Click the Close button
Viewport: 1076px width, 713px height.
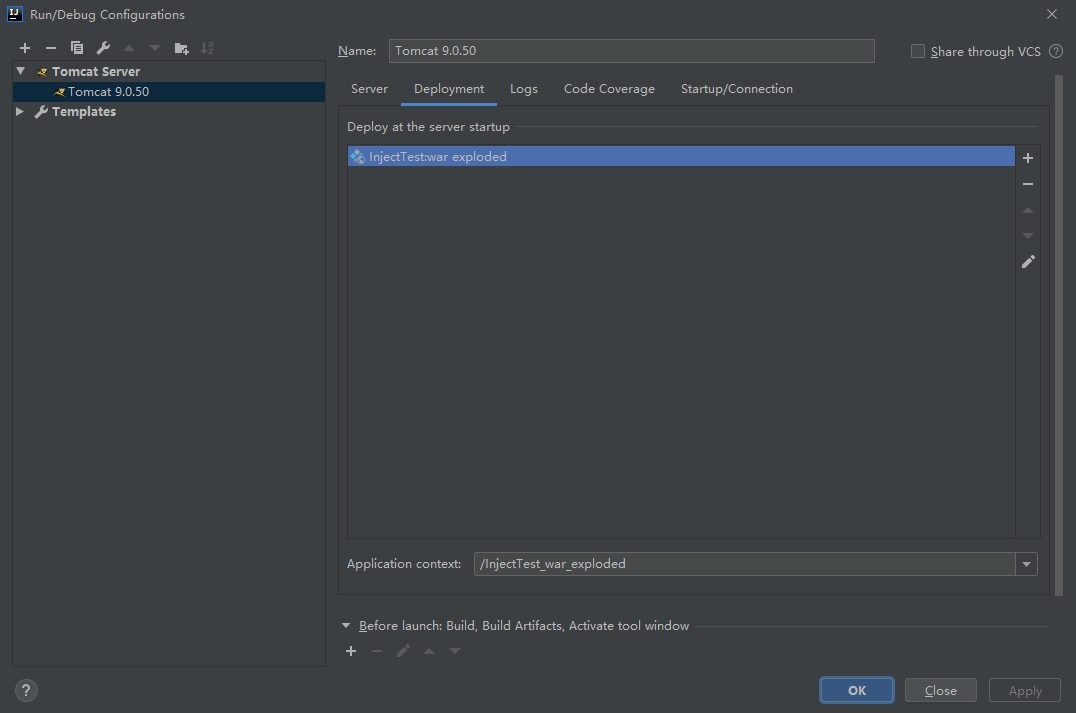pyautogui.click(x=940, y=690)
